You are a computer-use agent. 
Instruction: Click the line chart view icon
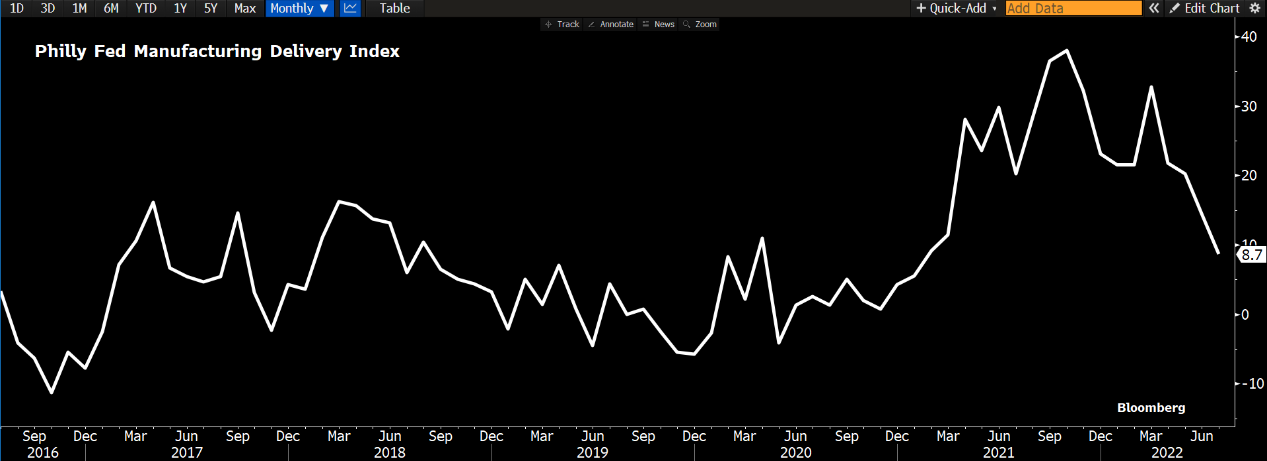[350, 8]
